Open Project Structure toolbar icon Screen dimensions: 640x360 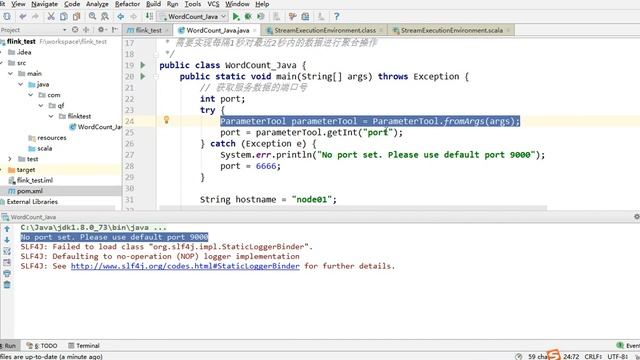305,17
